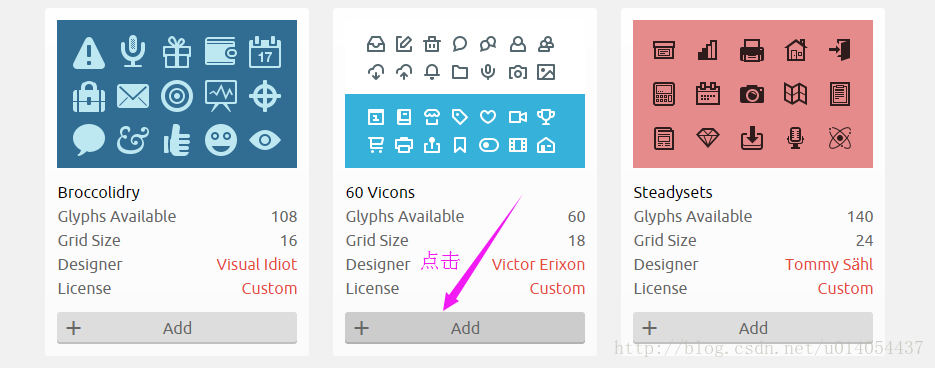Choose the download tray icon in Steadysets
Image resolution: width=935 pixels, height=368 pixels.
coord(752,138)
